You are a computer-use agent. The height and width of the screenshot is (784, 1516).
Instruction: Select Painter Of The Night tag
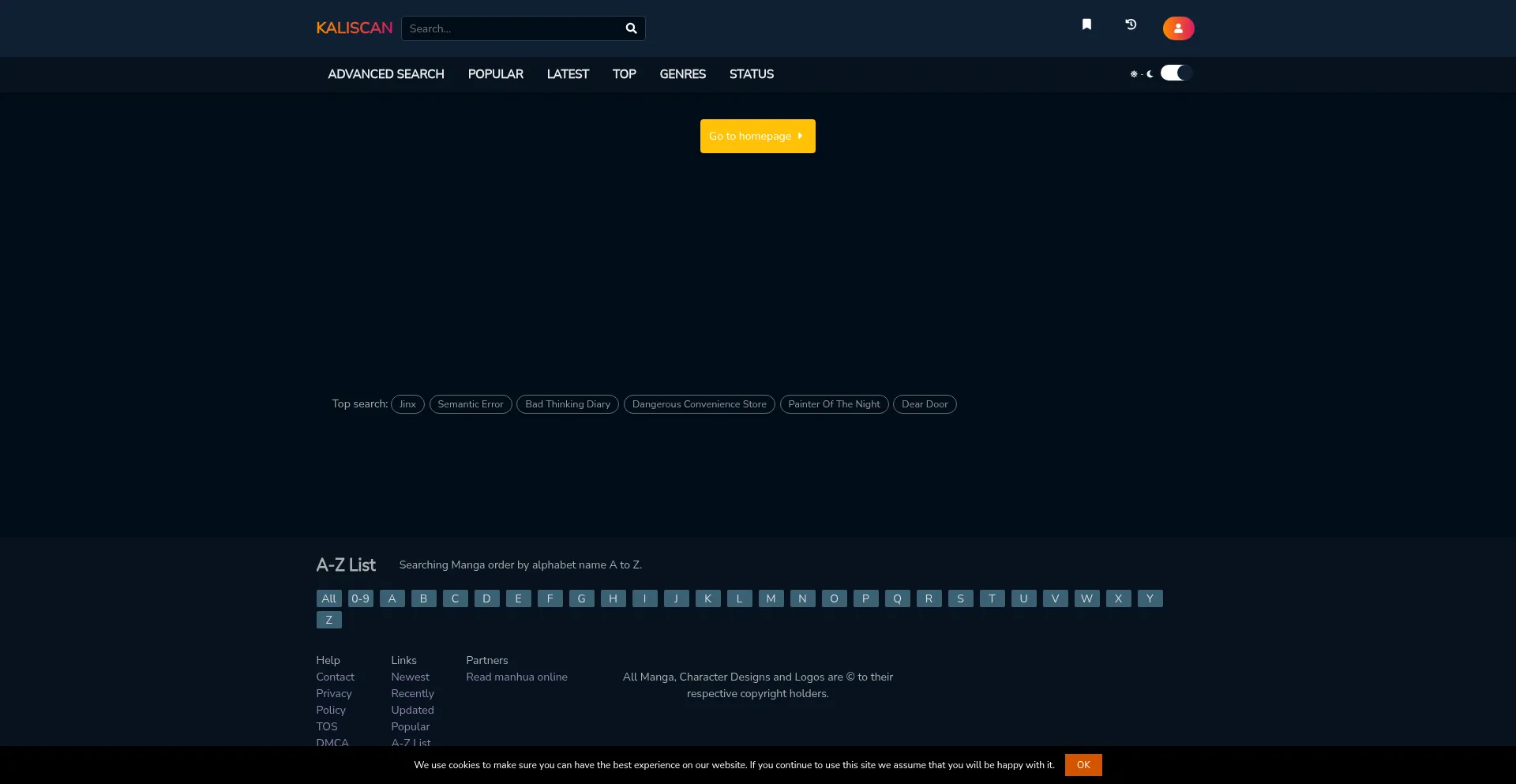tap(834, 404)
